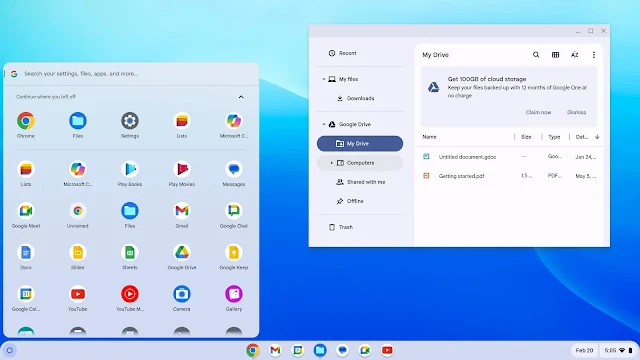This screenshot has width=640, height=360.
Task: Collapse the My files tree arrow
Action: coord(324,79)
